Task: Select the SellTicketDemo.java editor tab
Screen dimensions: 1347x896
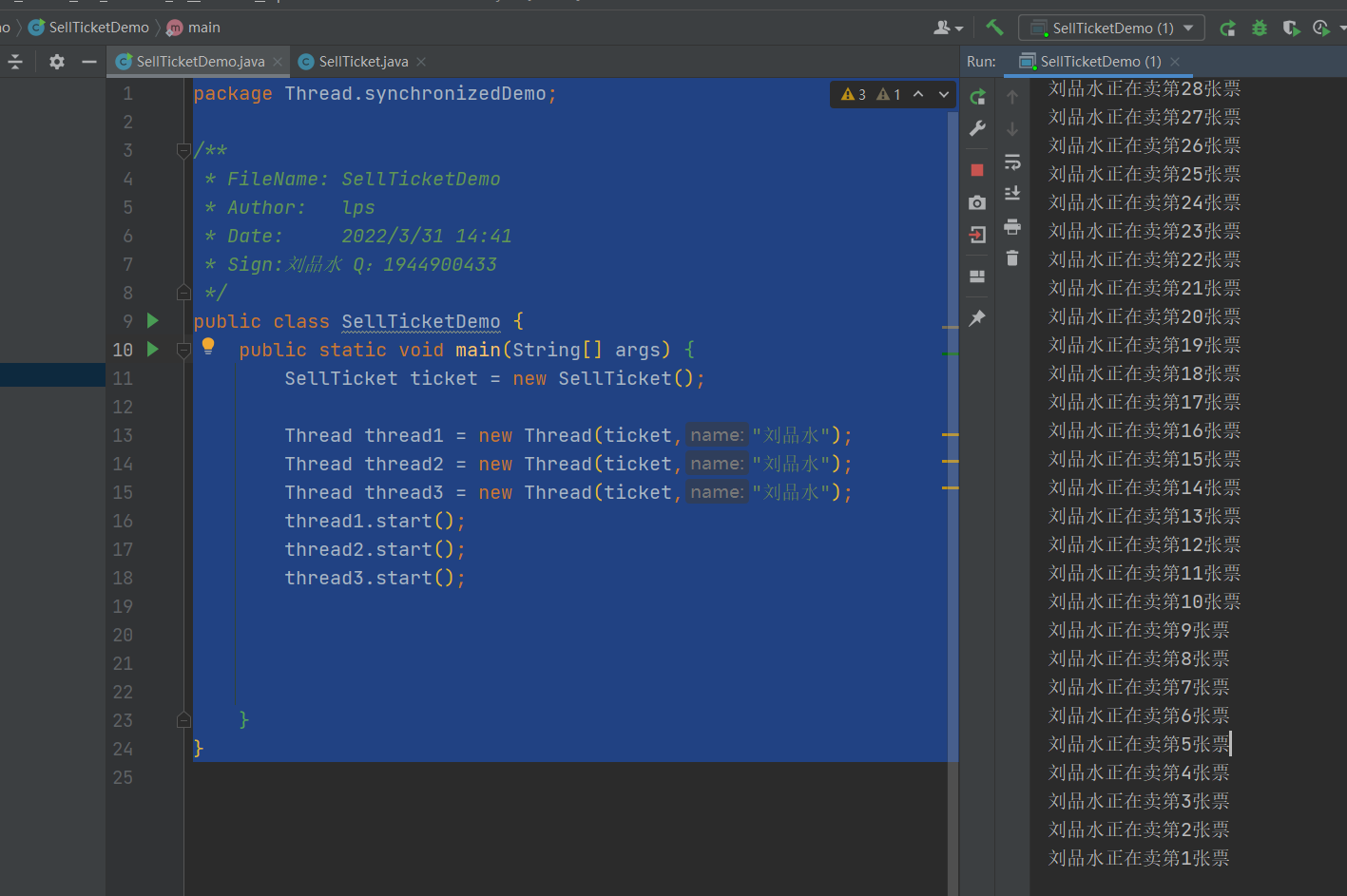Action: point(200,62)
